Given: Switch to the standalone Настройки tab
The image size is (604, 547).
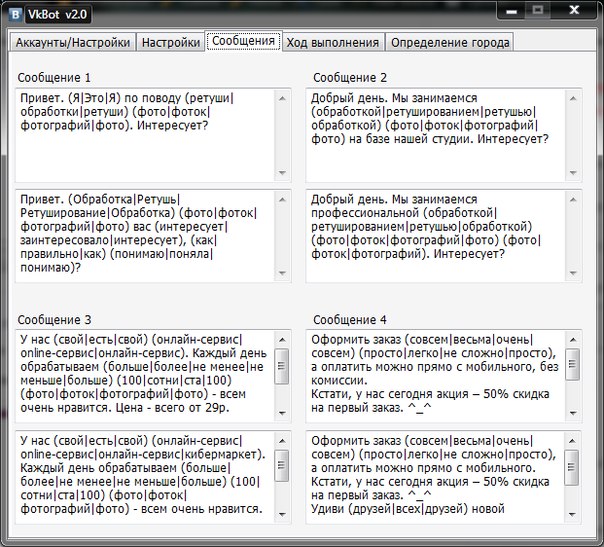Looking at the screenshot, I should click(x=170, y=43).
